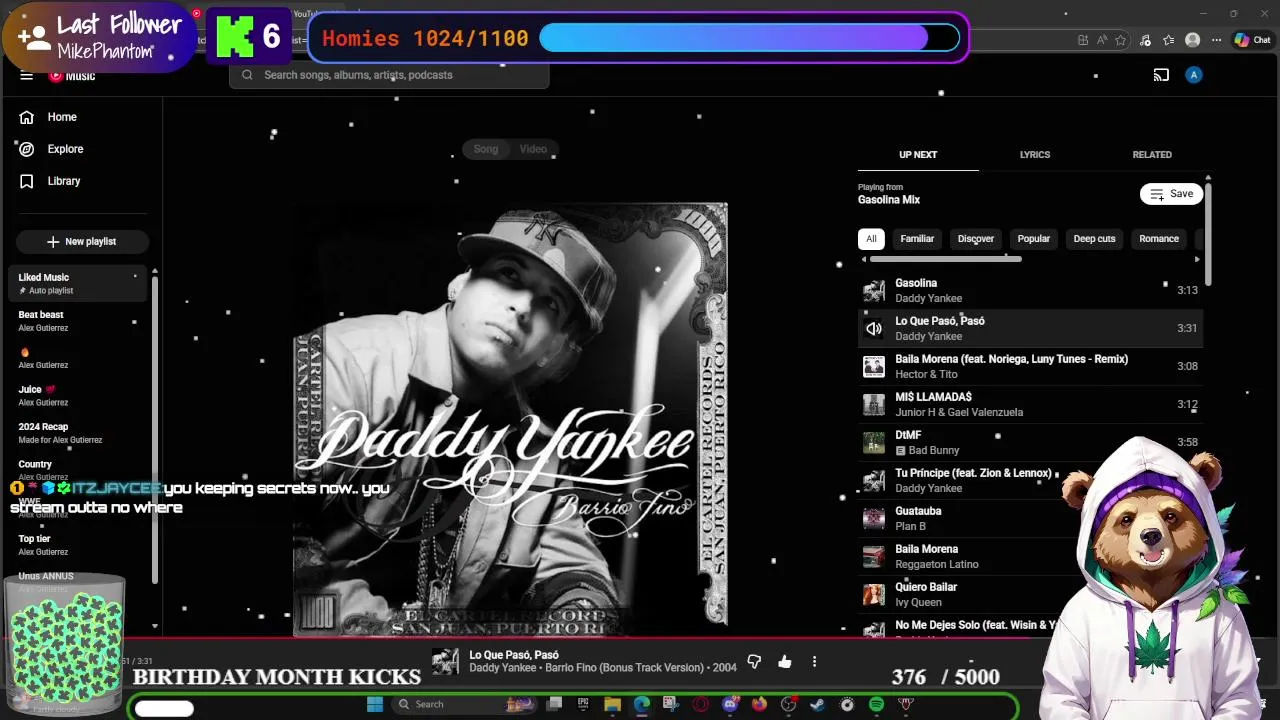This screenshot has height=720, width=1280.
Task: Open Epic Games launcher in taskbar
Action: click(583, 705)
